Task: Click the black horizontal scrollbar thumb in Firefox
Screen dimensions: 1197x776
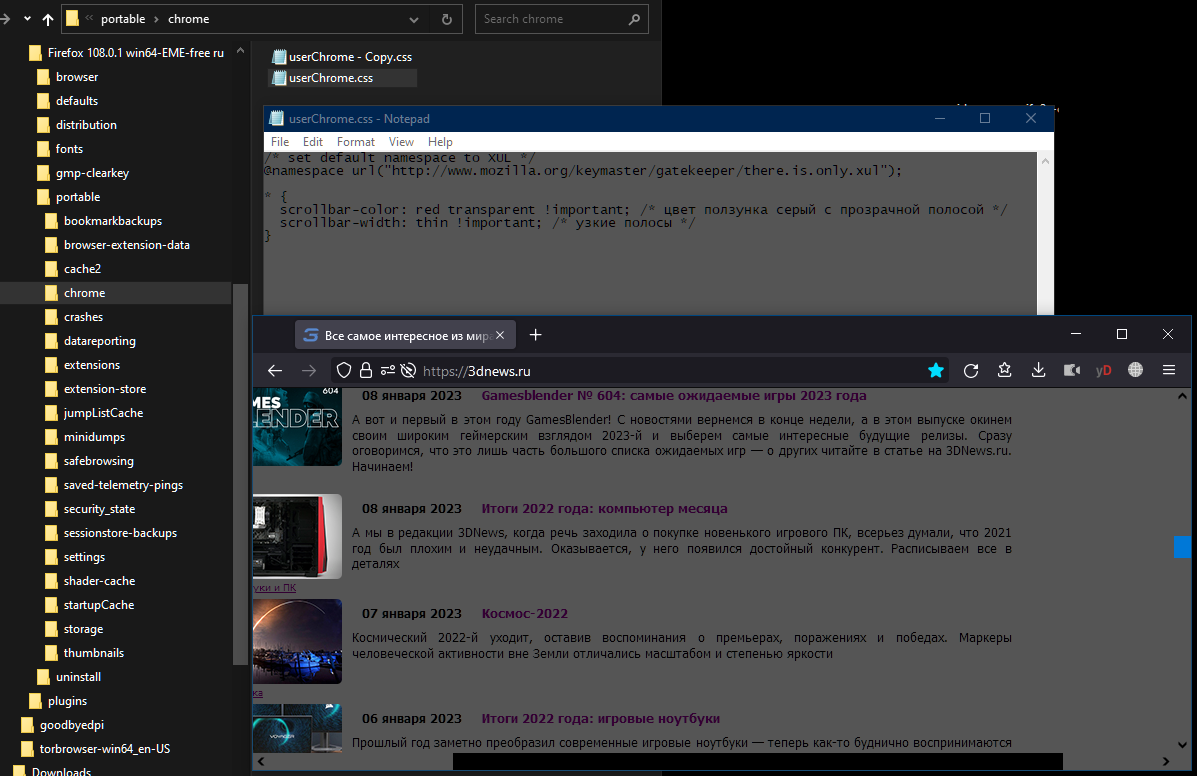Action: coord(757,761)
